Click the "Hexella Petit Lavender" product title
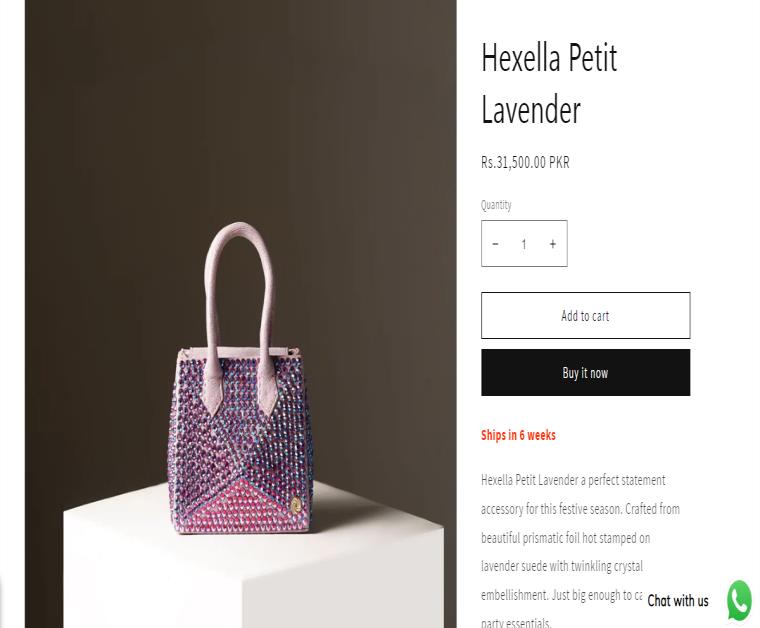760x628 pixels. (x=549, y=83)
